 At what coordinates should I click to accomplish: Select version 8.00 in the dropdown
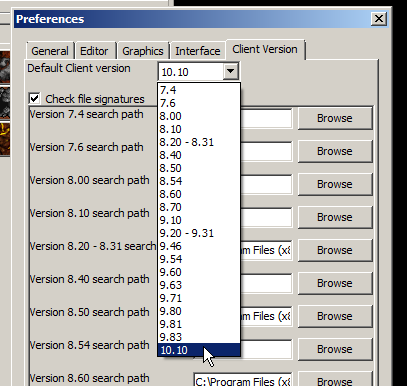point(199,116)
